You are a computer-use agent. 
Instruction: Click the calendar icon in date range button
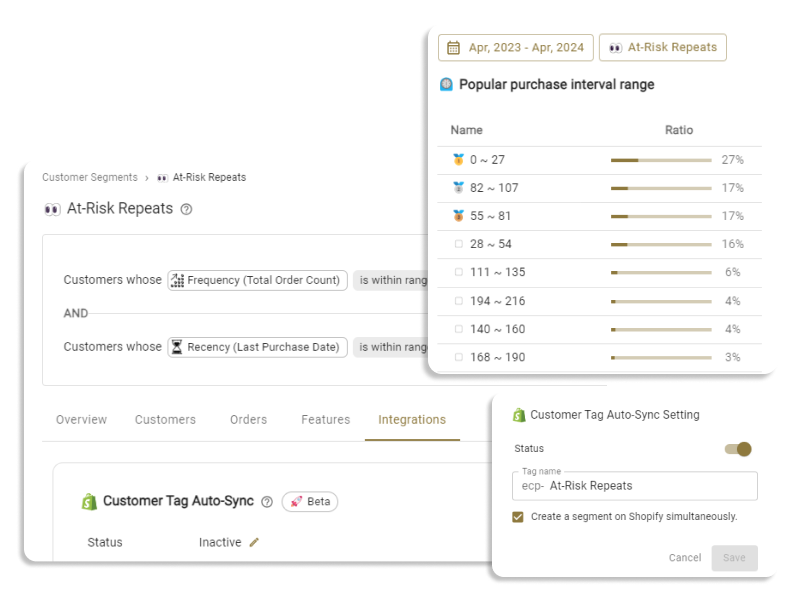coord(453,47)
